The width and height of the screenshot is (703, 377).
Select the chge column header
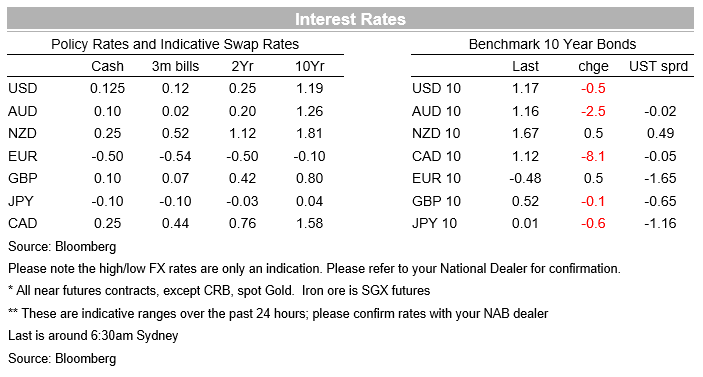tap(593, 66)
